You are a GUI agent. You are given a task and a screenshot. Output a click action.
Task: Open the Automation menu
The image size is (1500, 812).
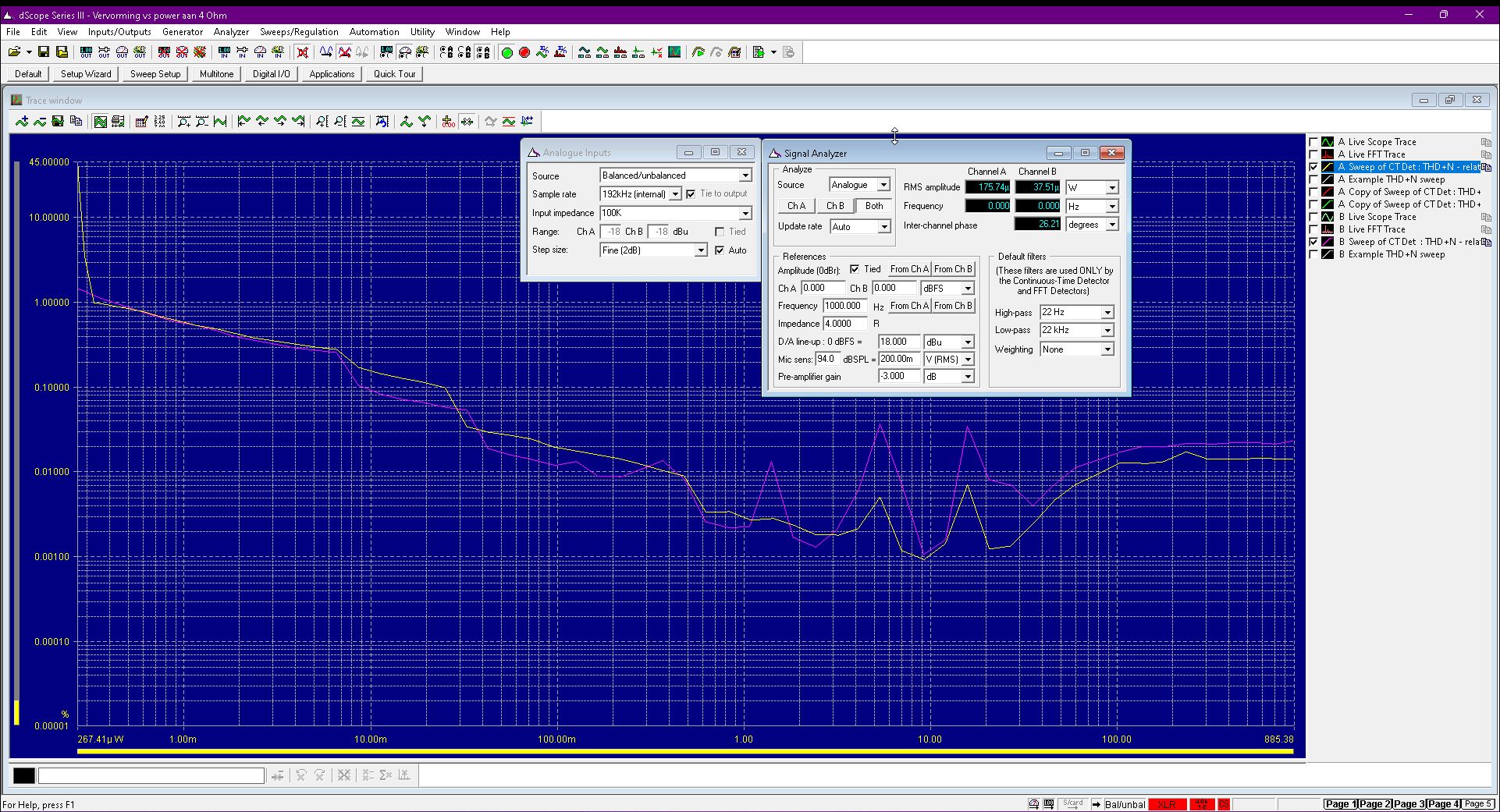375,32
